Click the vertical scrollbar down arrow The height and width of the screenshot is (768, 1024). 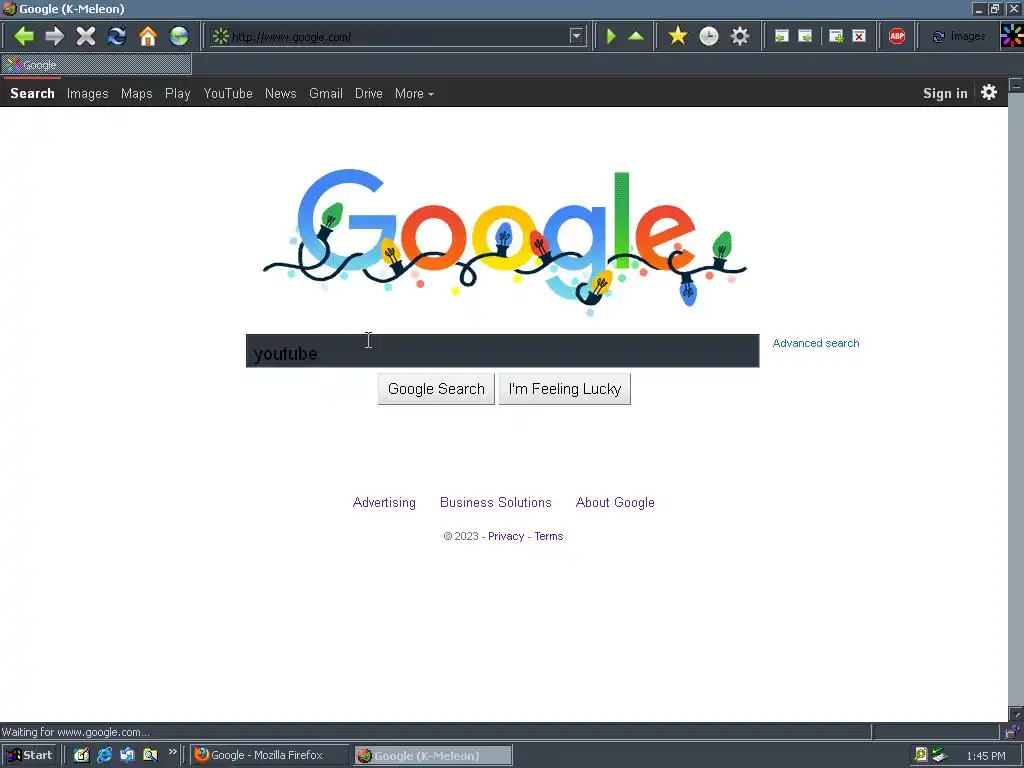[1016, 713]
